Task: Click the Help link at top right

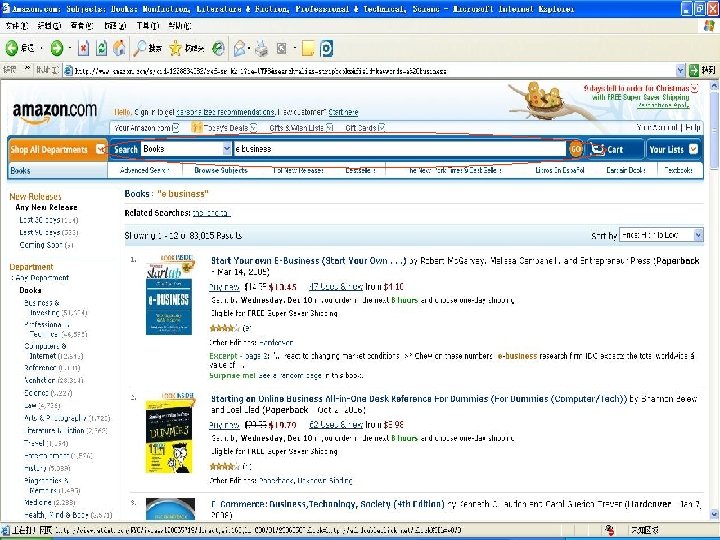Action: click(693, 128)
